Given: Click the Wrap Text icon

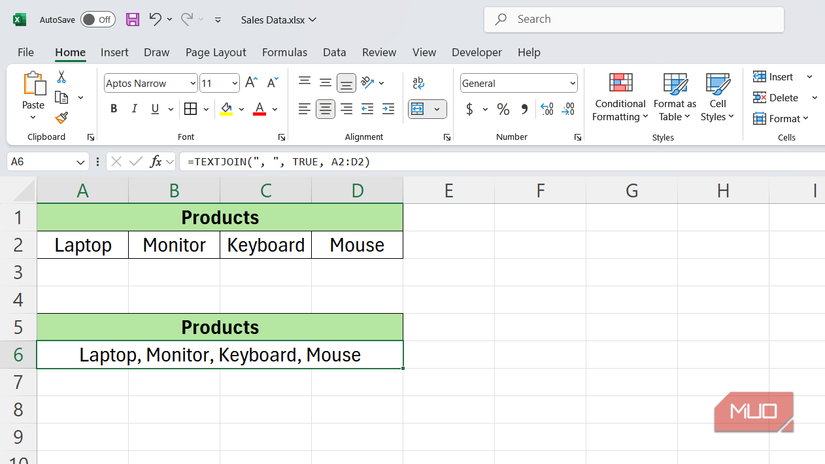Looking at the screenshot, I should 418,83.
